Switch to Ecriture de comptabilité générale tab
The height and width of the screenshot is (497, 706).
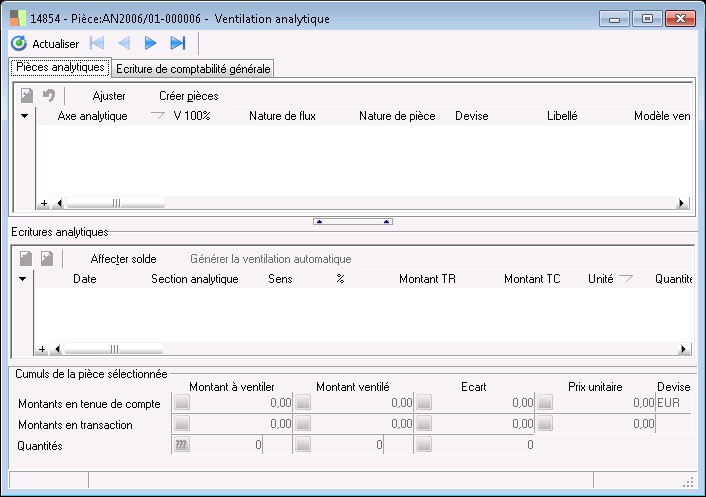click(x=192, y=69)
